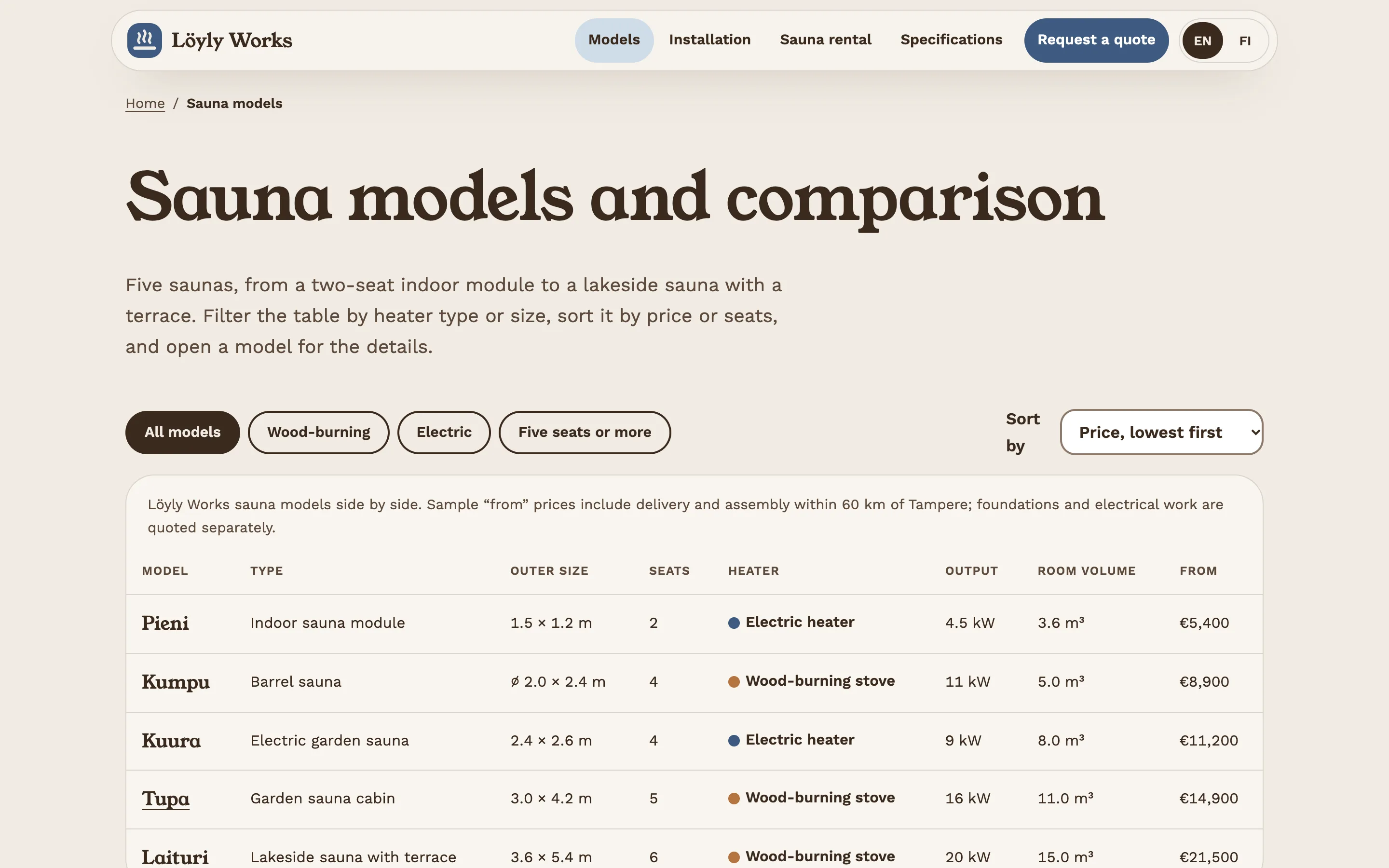Open the Models nav item
Screen dimensions: 1389x868
[x=613, y=40]
